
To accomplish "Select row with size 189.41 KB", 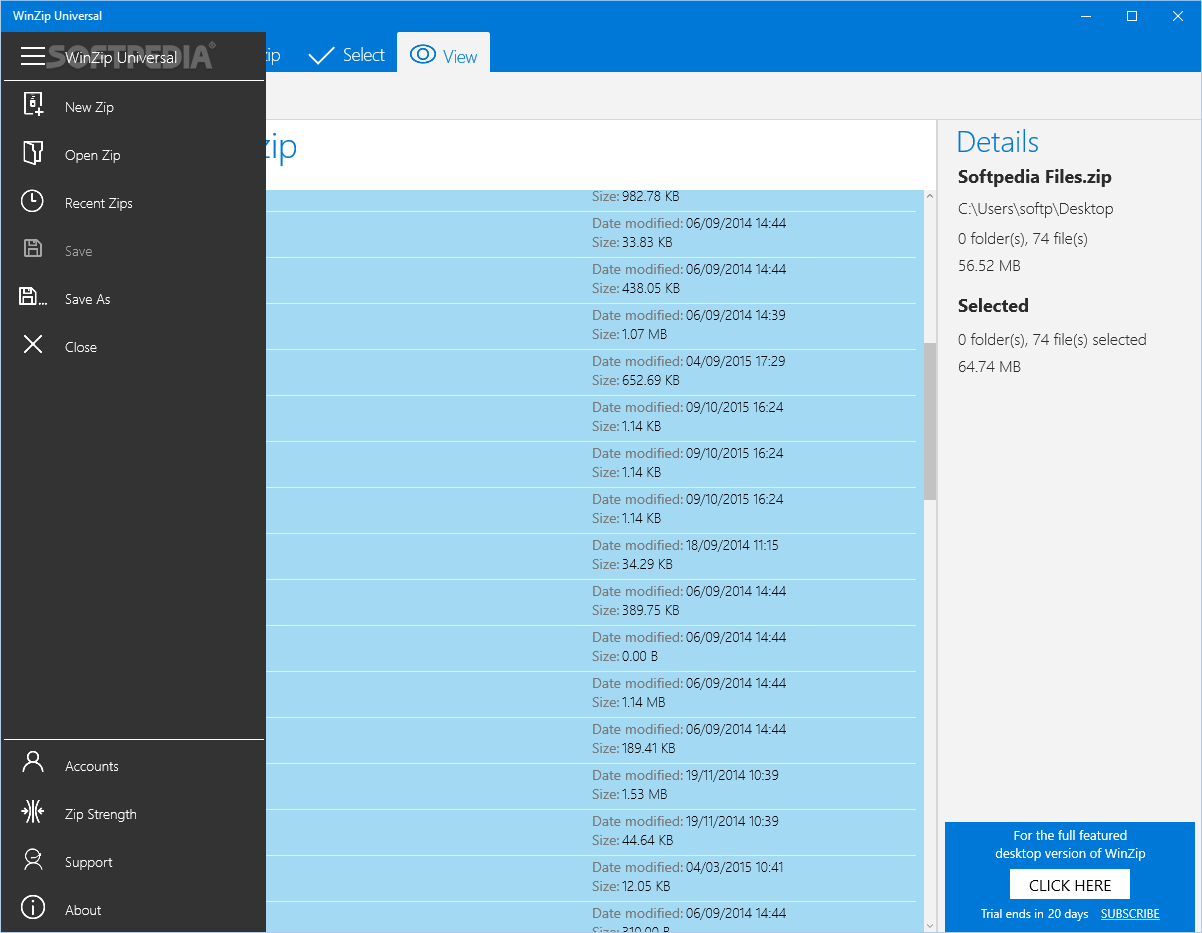I will 591,740.
